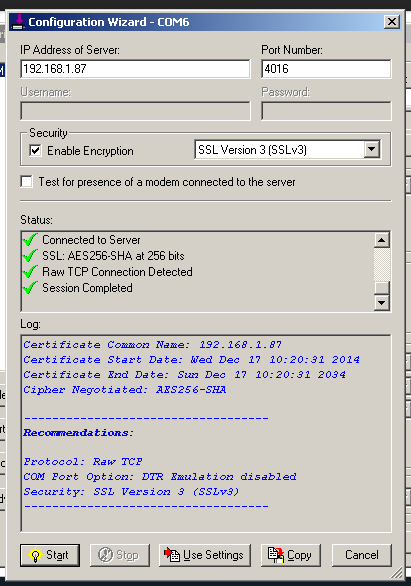Click the checkmark next to SSL: AES256-SHA
This screenshot has width=411, height=586.
(30, 256)
